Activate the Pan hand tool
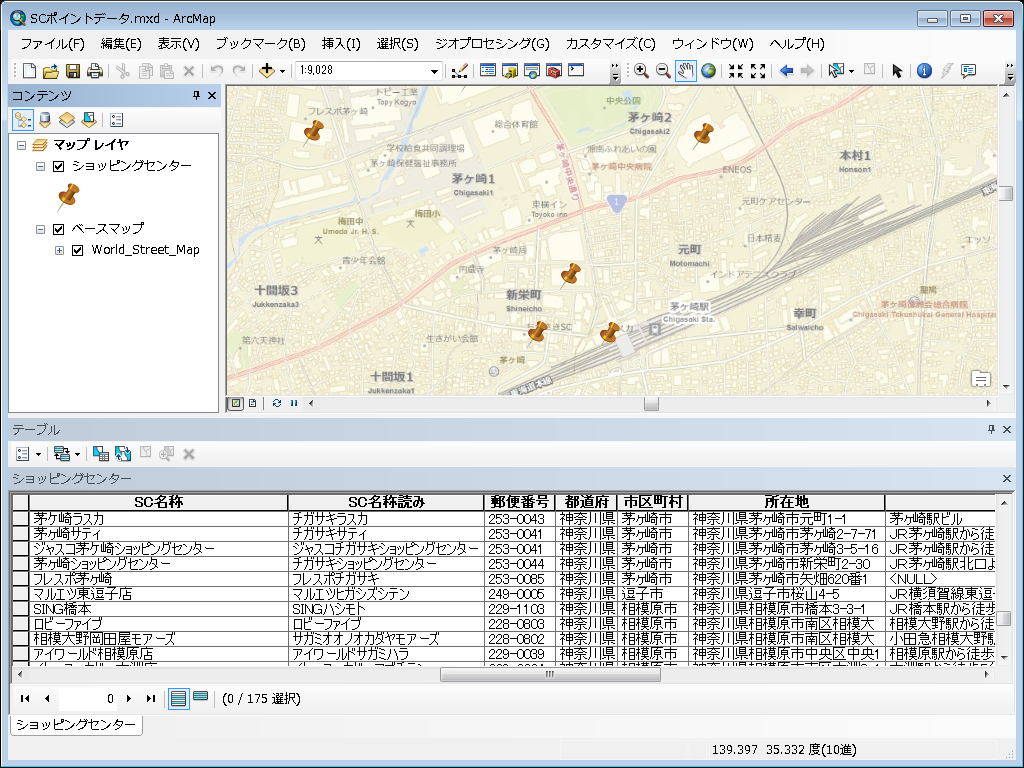The width and height of the screenshot is (1024, 768). tap(686, 71)
